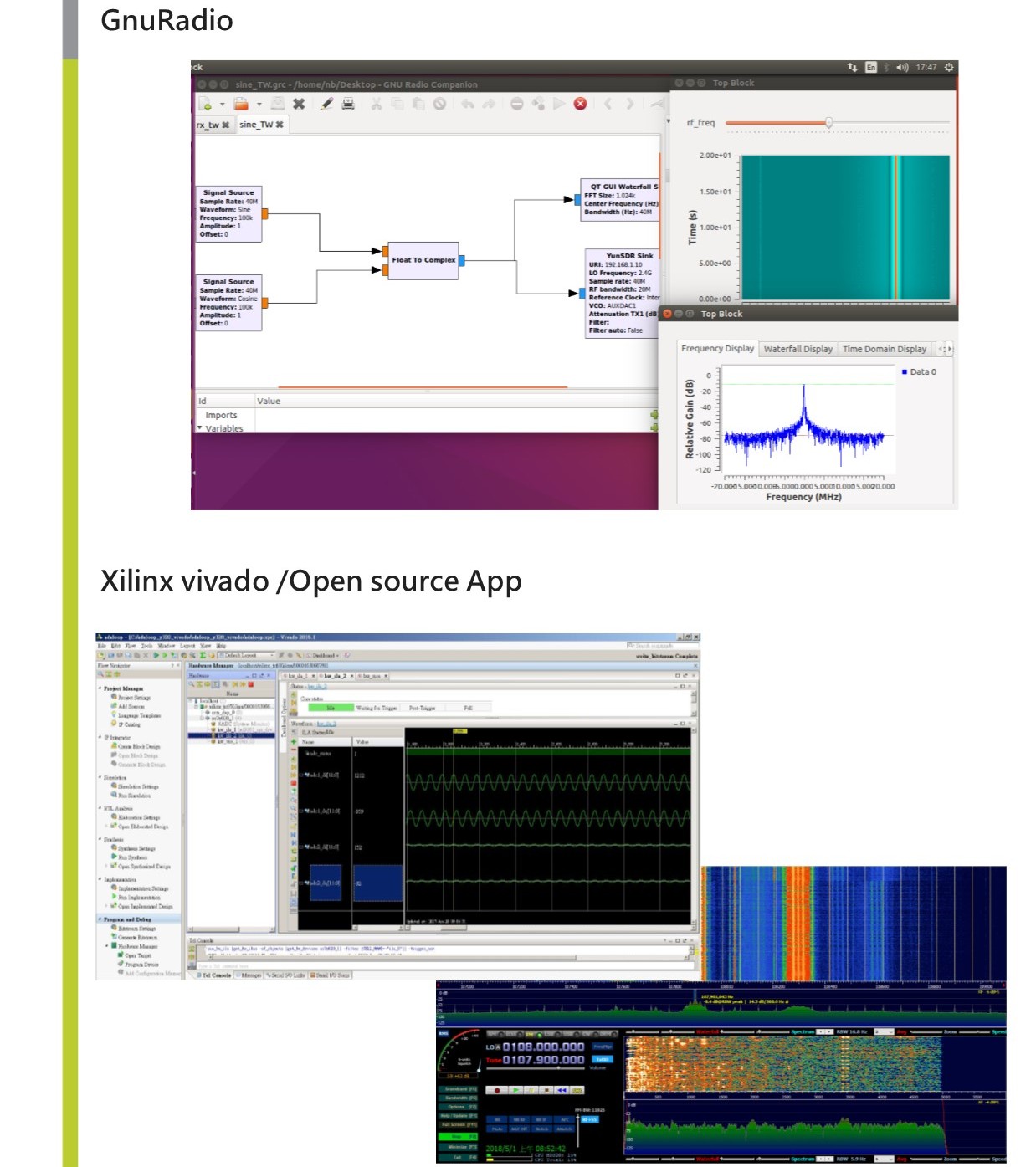Collapse the Implementation section in Vivado
Viewport: 1036px width, 1167px height.
(x=100, y=879)
